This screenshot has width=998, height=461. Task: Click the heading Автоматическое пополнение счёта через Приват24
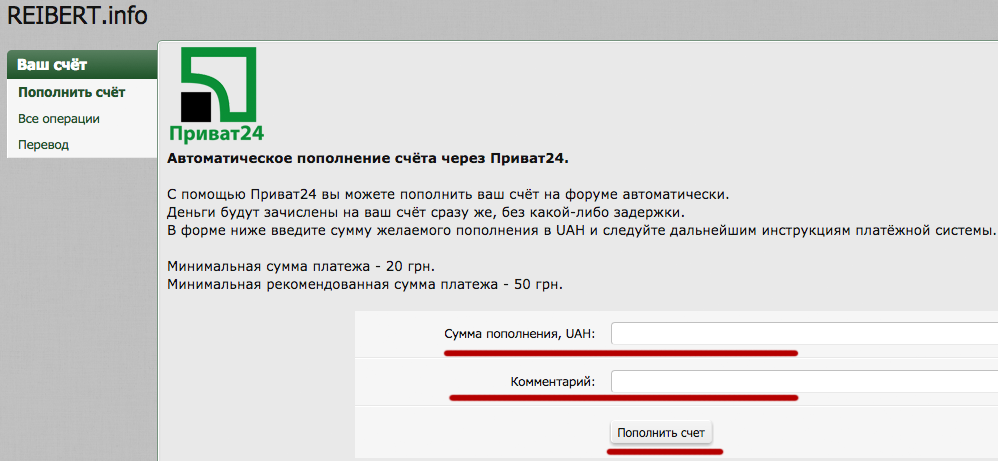click(x=368, y=159)
